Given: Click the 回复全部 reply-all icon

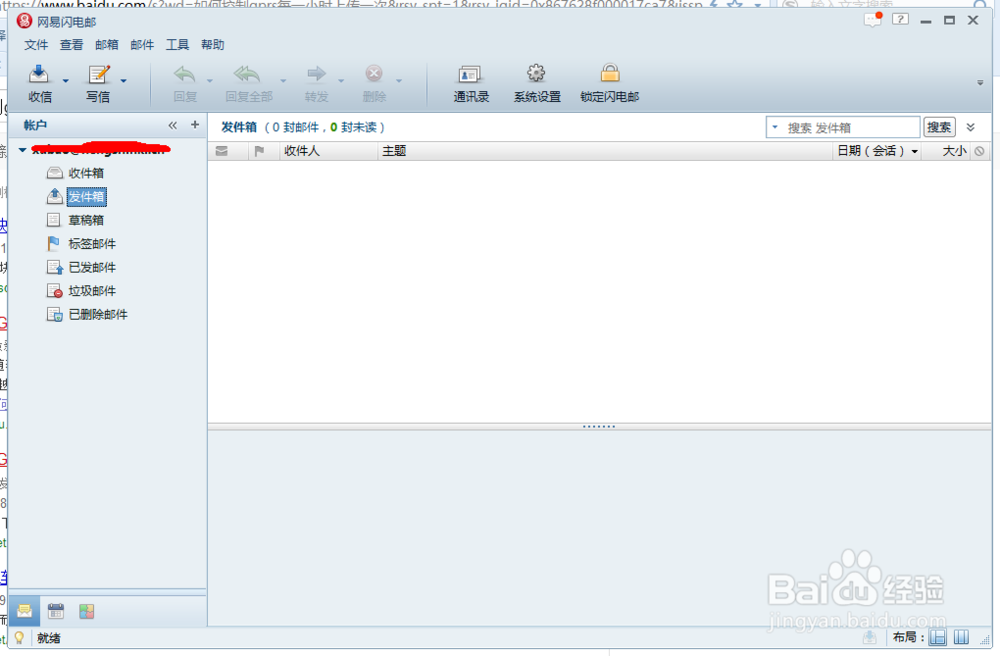Looking at the screenshot, I should pos(247,74).
